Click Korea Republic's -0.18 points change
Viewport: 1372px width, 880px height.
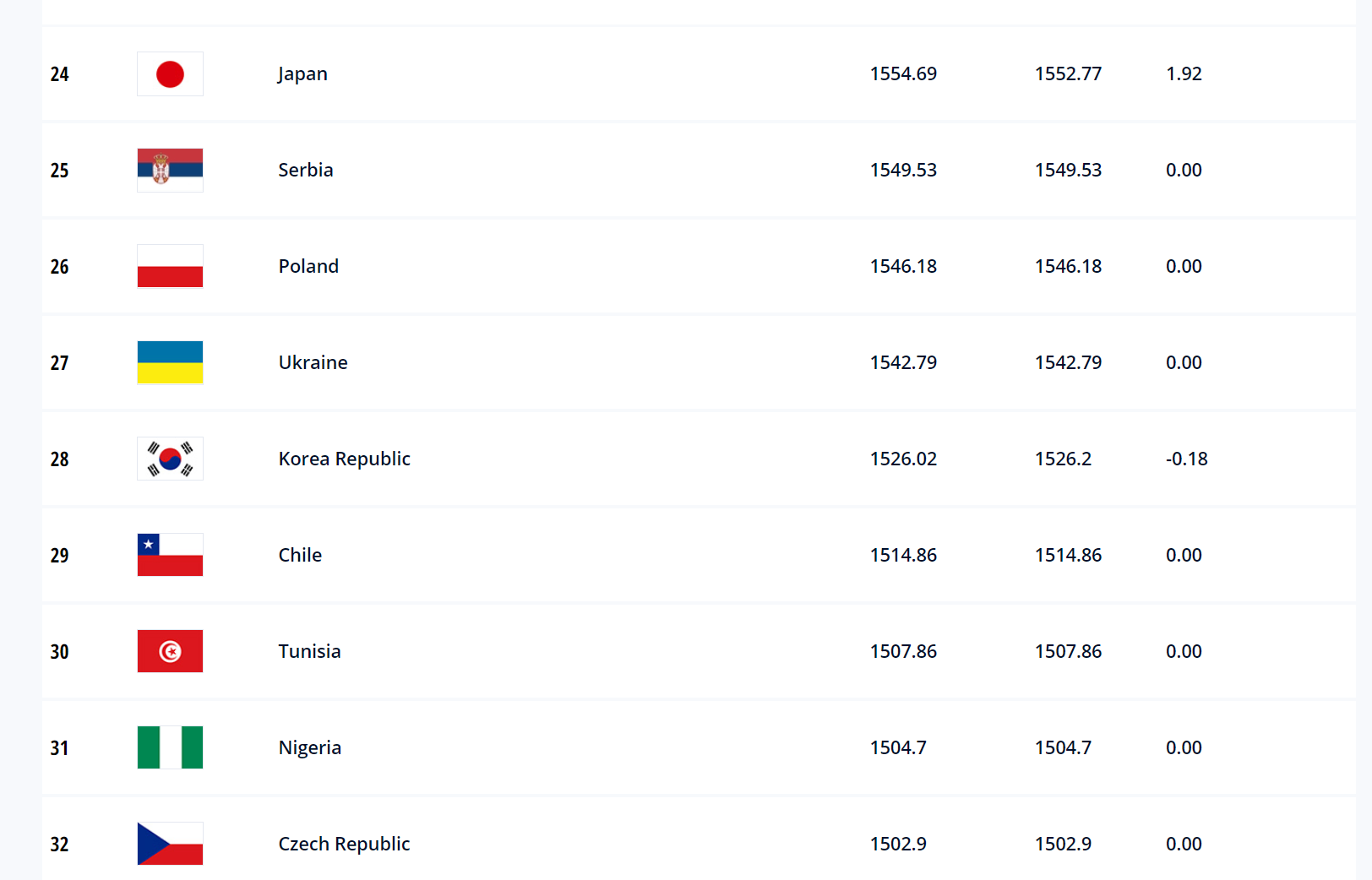pyautogui.click(x=1186, y=459)
